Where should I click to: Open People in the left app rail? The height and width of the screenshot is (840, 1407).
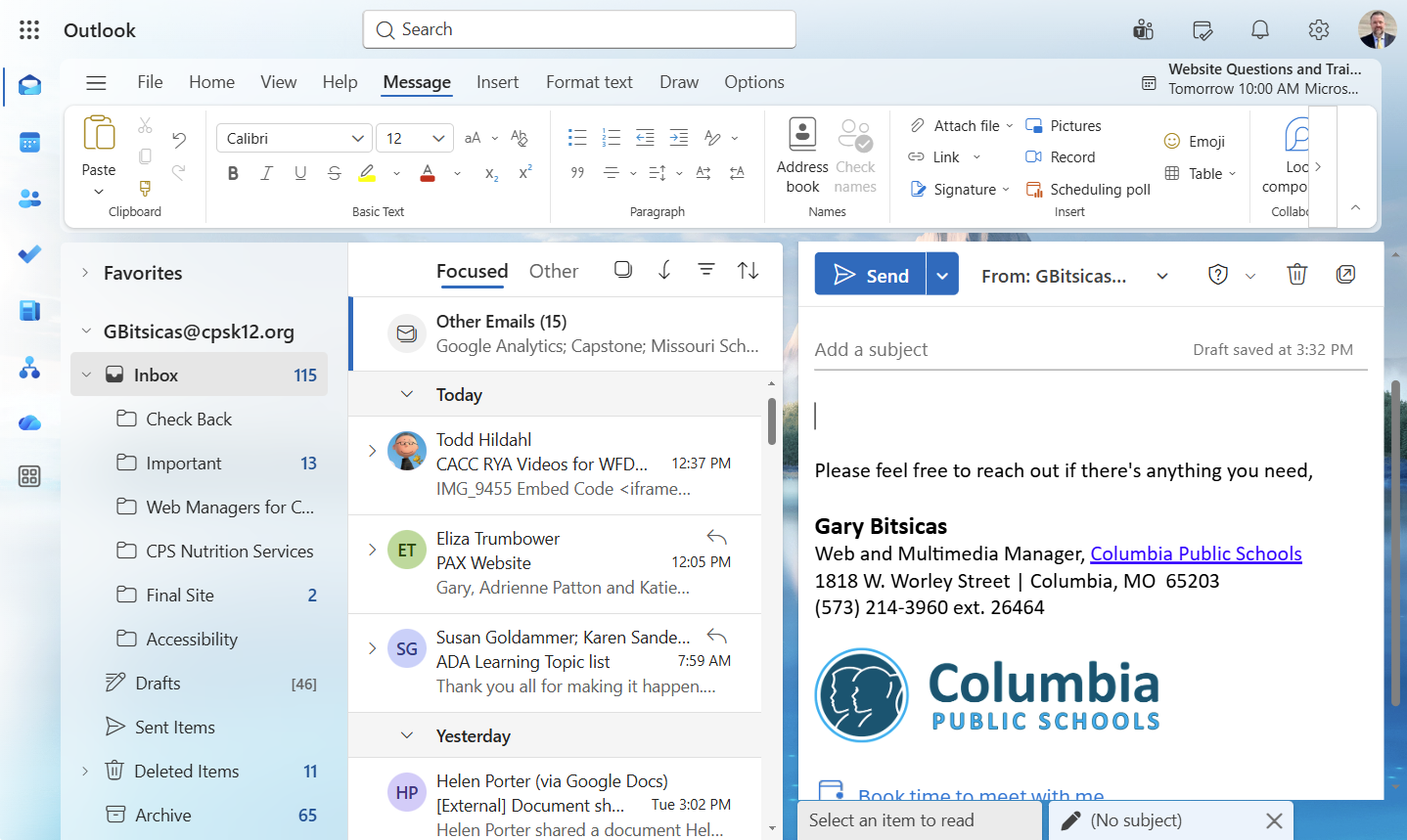(29, 199)
